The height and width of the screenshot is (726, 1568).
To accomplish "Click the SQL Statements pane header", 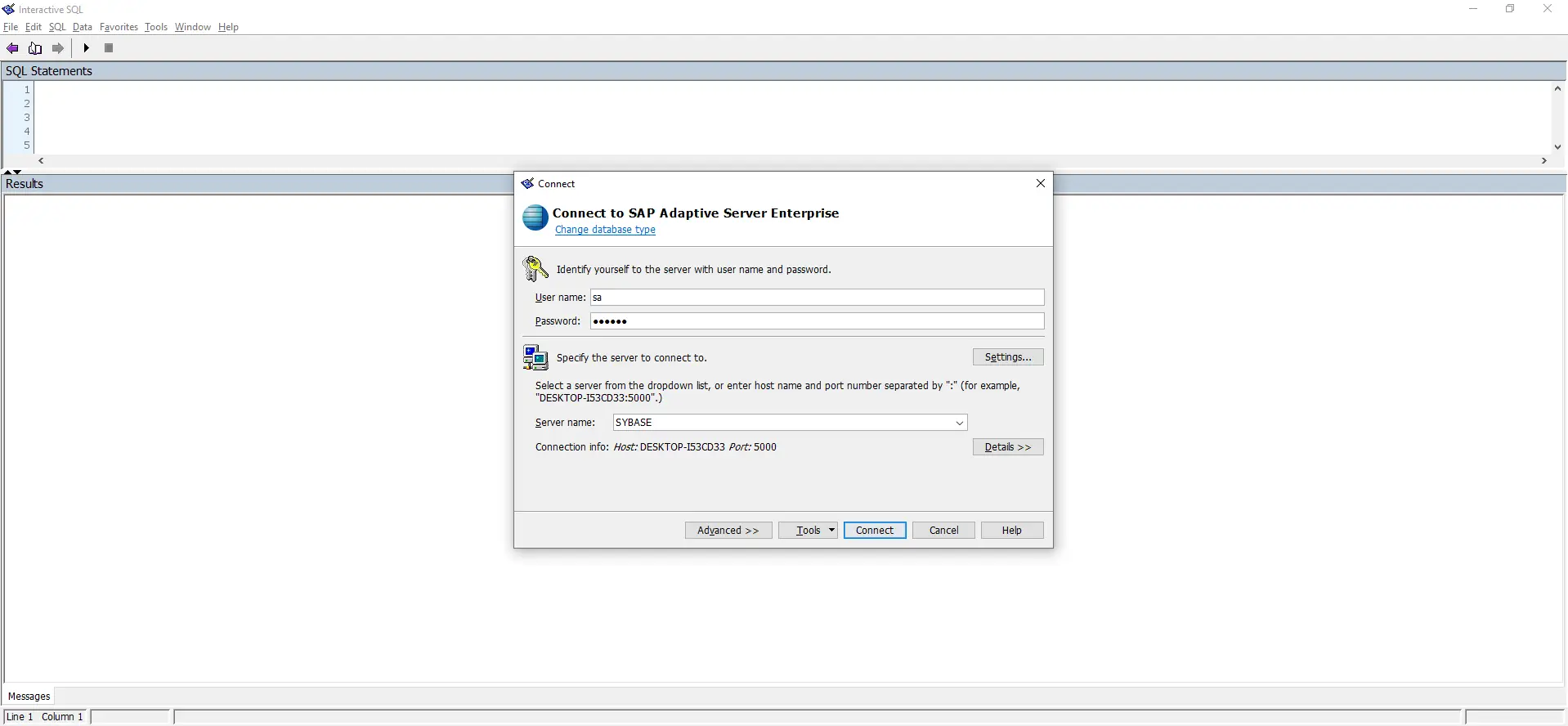I will (x=784, y=71).
